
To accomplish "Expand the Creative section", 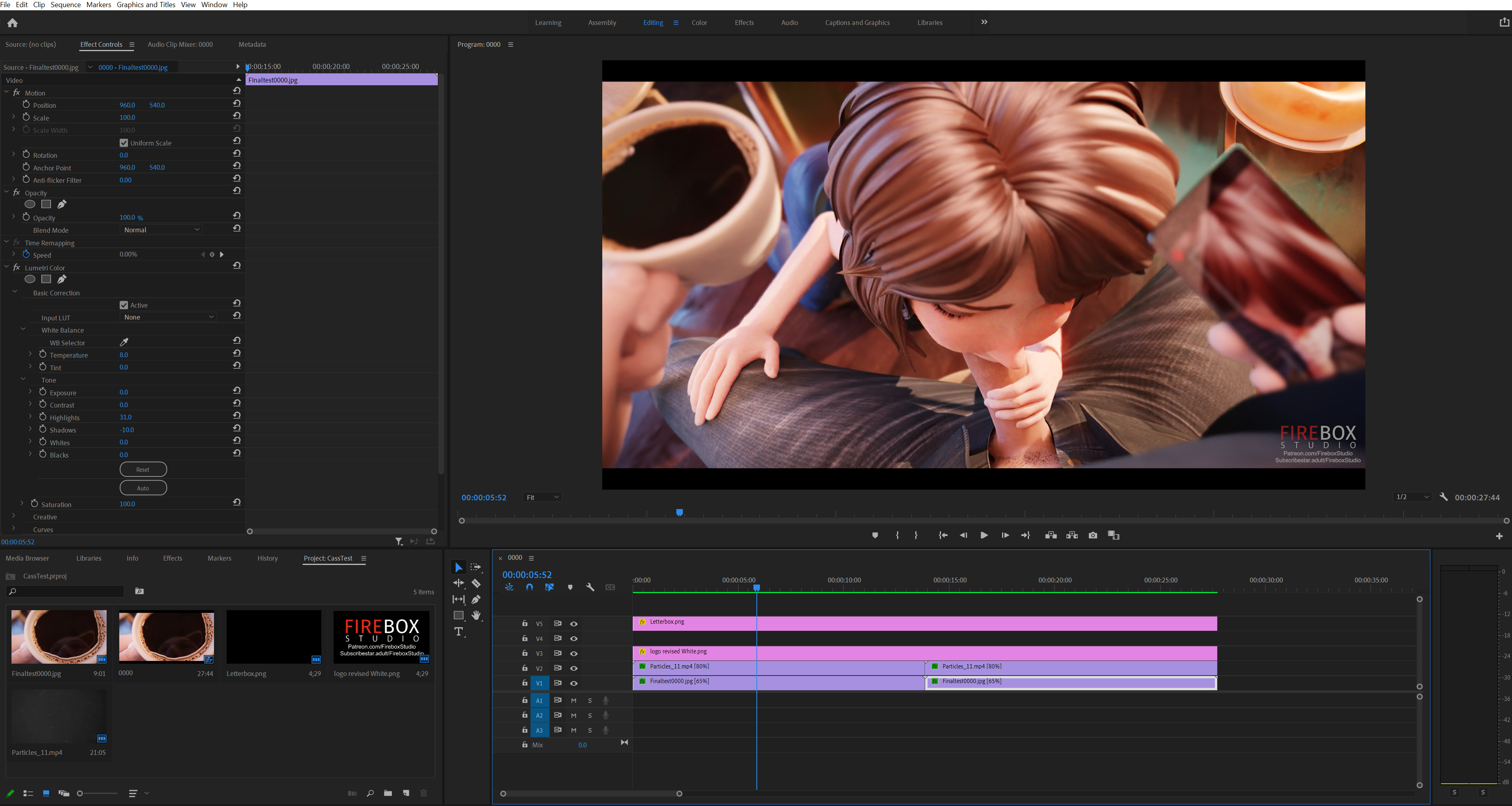I will point(13,516).
